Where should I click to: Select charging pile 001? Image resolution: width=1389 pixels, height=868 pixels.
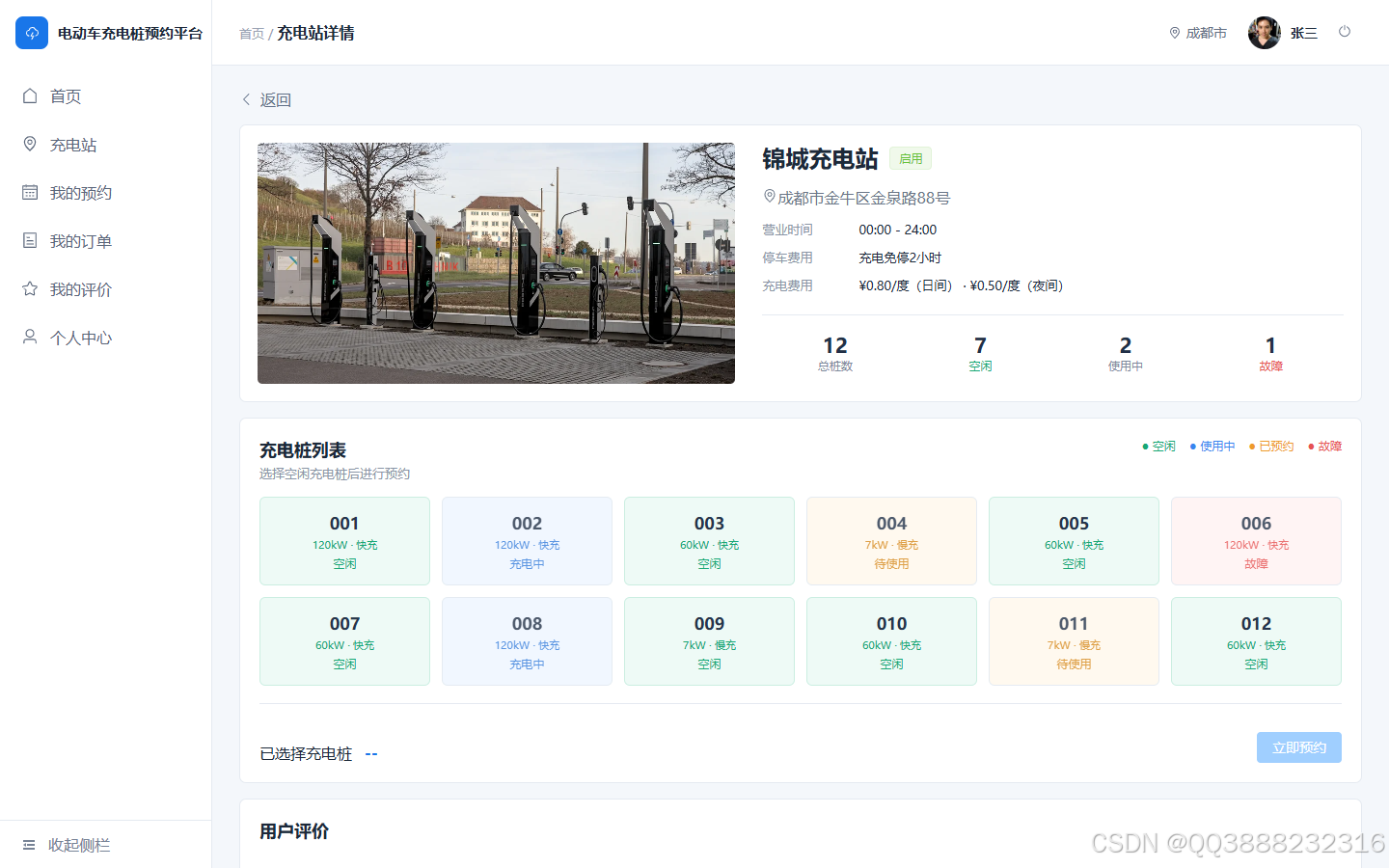344,541
